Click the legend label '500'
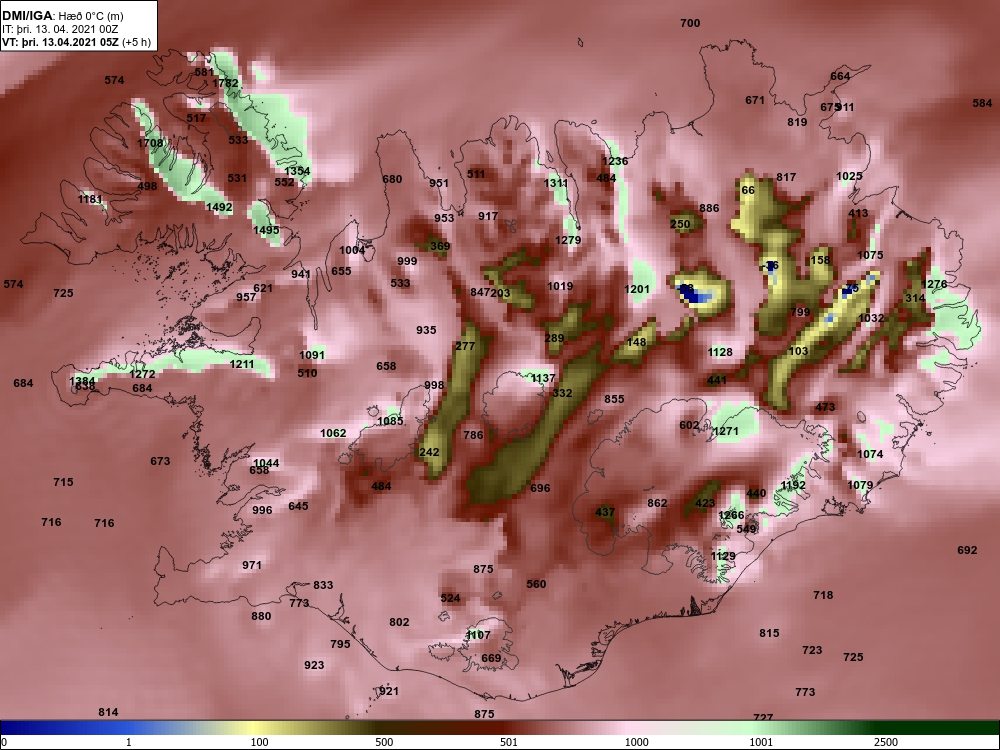 click(x=384, y=742)
